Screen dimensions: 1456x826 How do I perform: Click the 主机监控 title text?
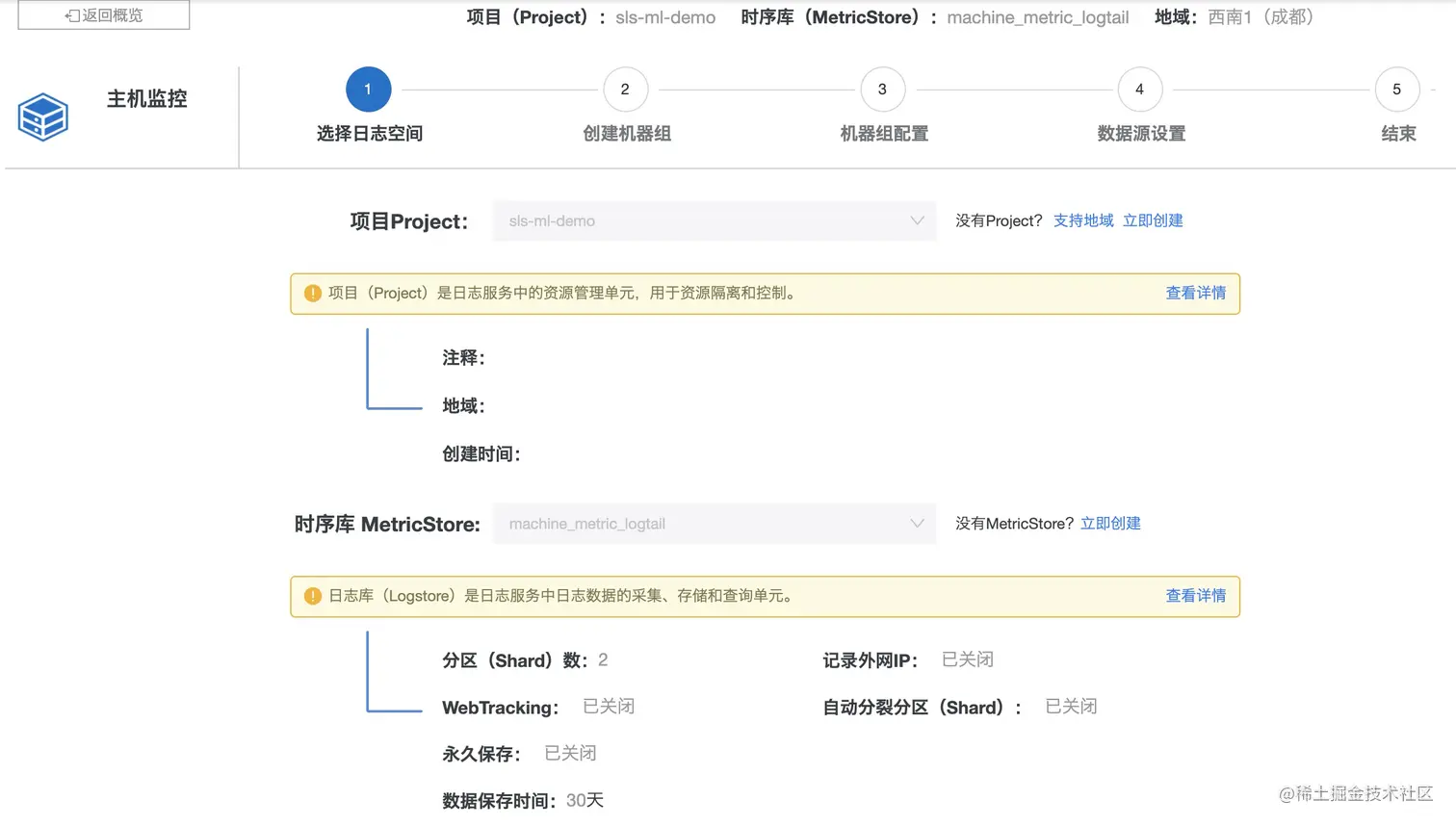point(146,98)
